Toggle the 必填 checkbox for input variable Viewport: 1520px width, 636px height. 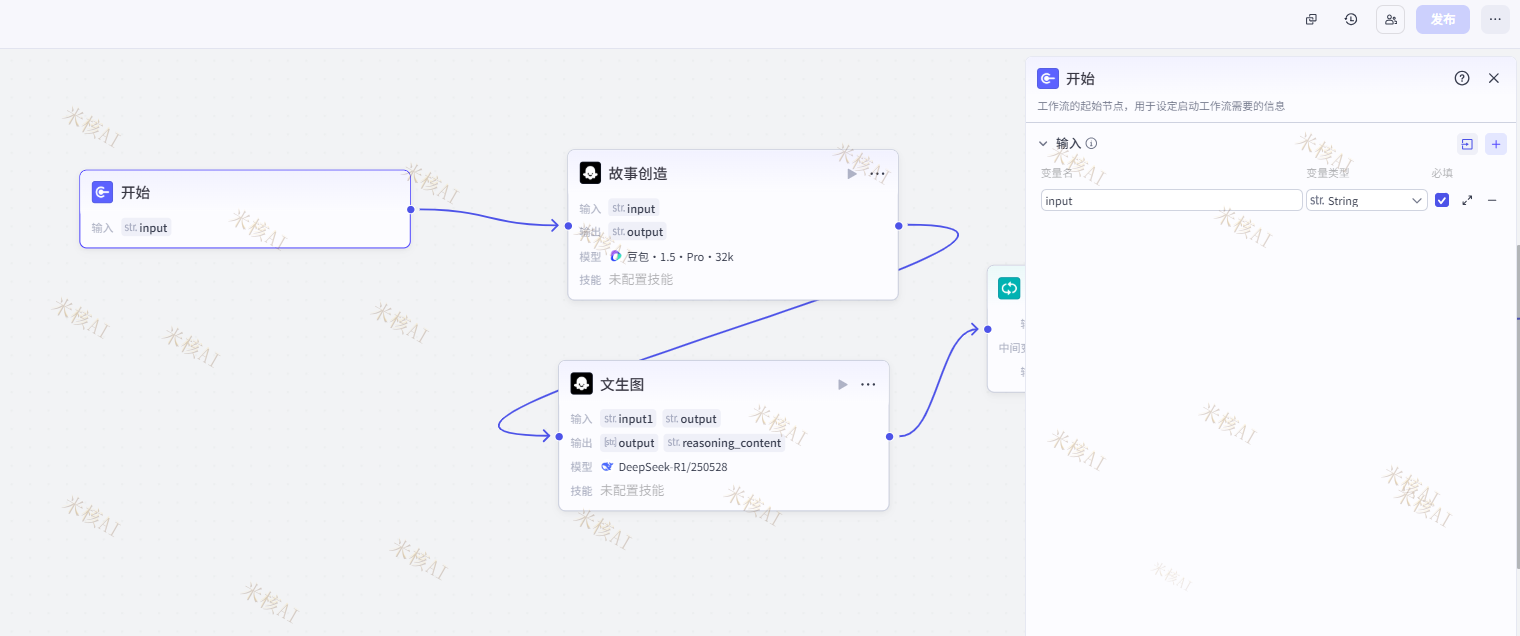click(x=1442, y=200)
